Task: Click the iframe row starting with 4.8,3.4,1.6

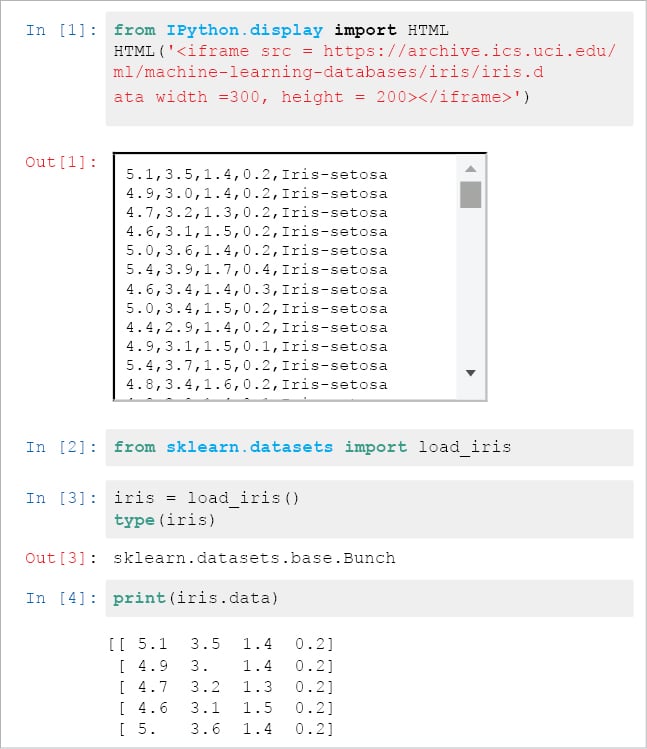Action: [x=256, y=384]
